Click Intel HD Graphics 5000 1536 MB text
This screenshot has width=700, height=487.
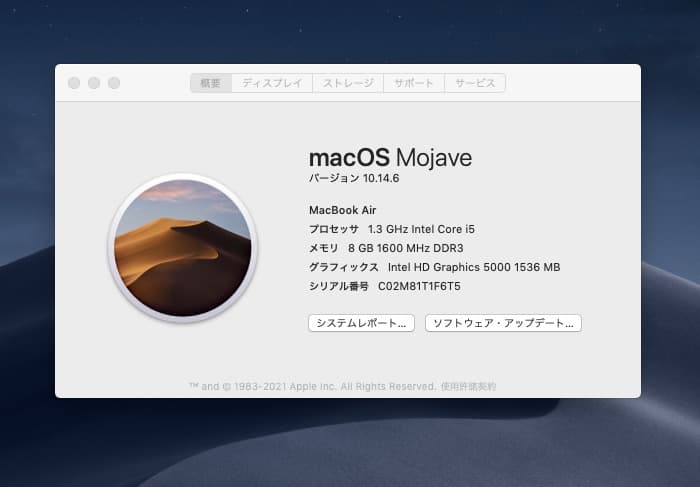(474, 267)
